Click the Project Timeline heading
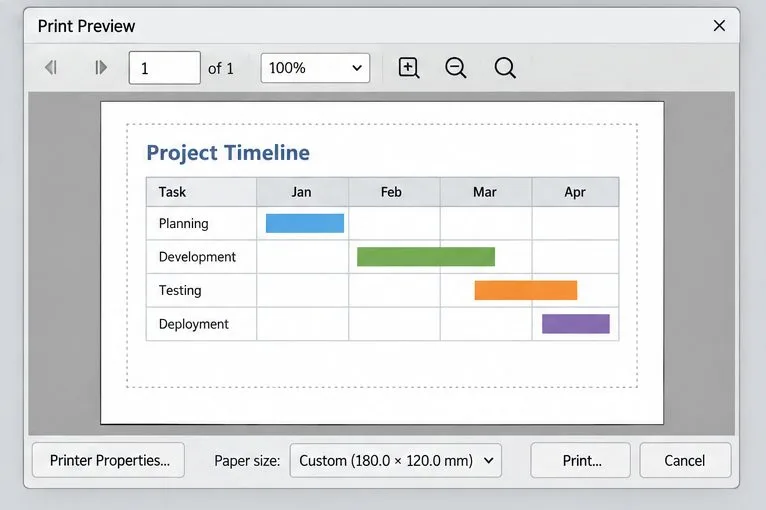The image size is (766, 510). 228,153
